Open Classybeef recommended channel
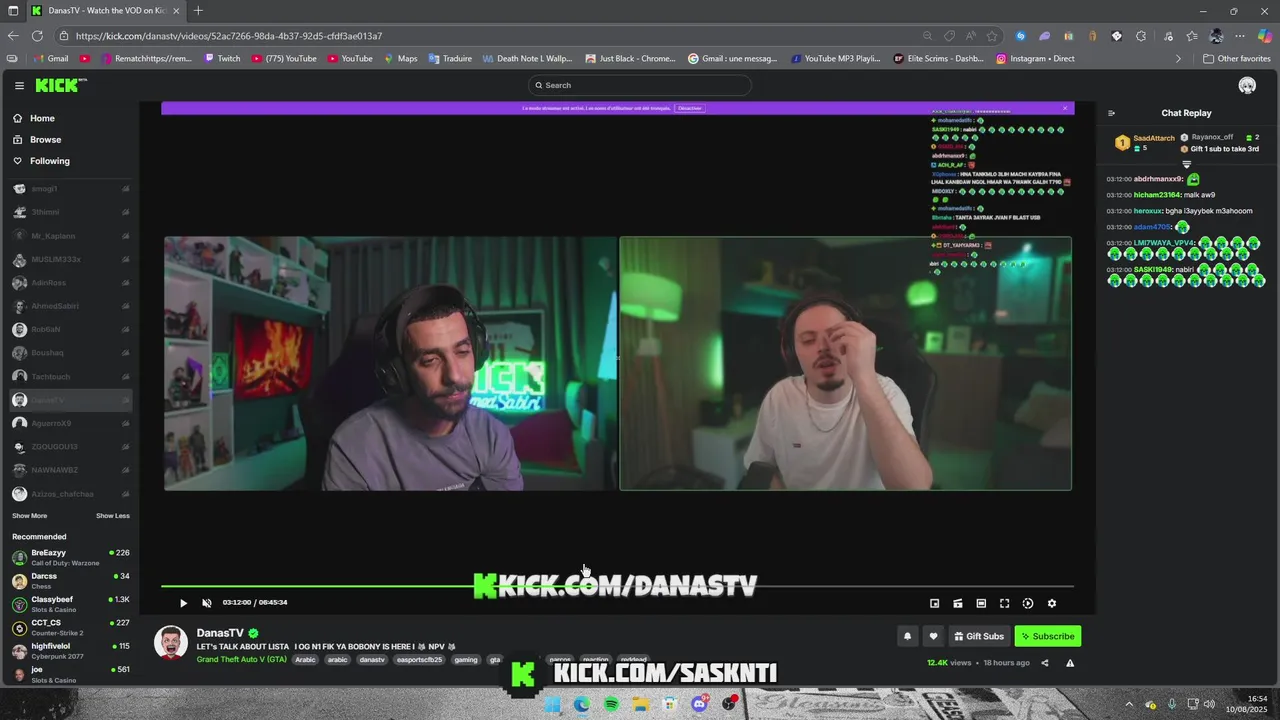 coord(70,603)
